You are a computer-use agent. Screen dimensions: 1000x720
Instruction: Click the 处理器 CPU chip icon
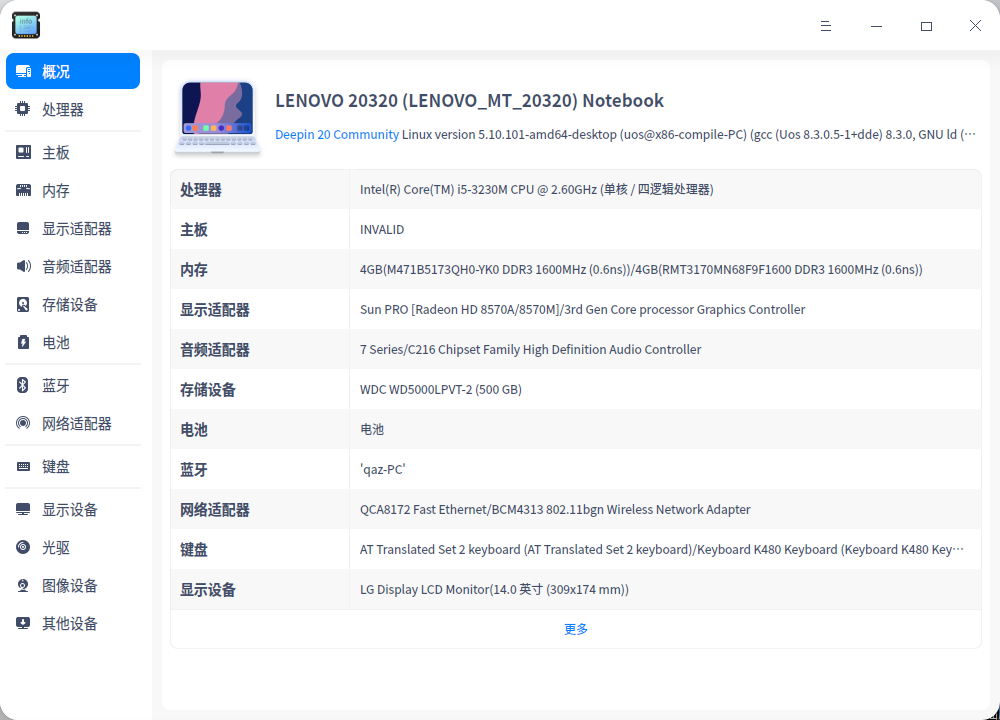(x=23, y=109)
